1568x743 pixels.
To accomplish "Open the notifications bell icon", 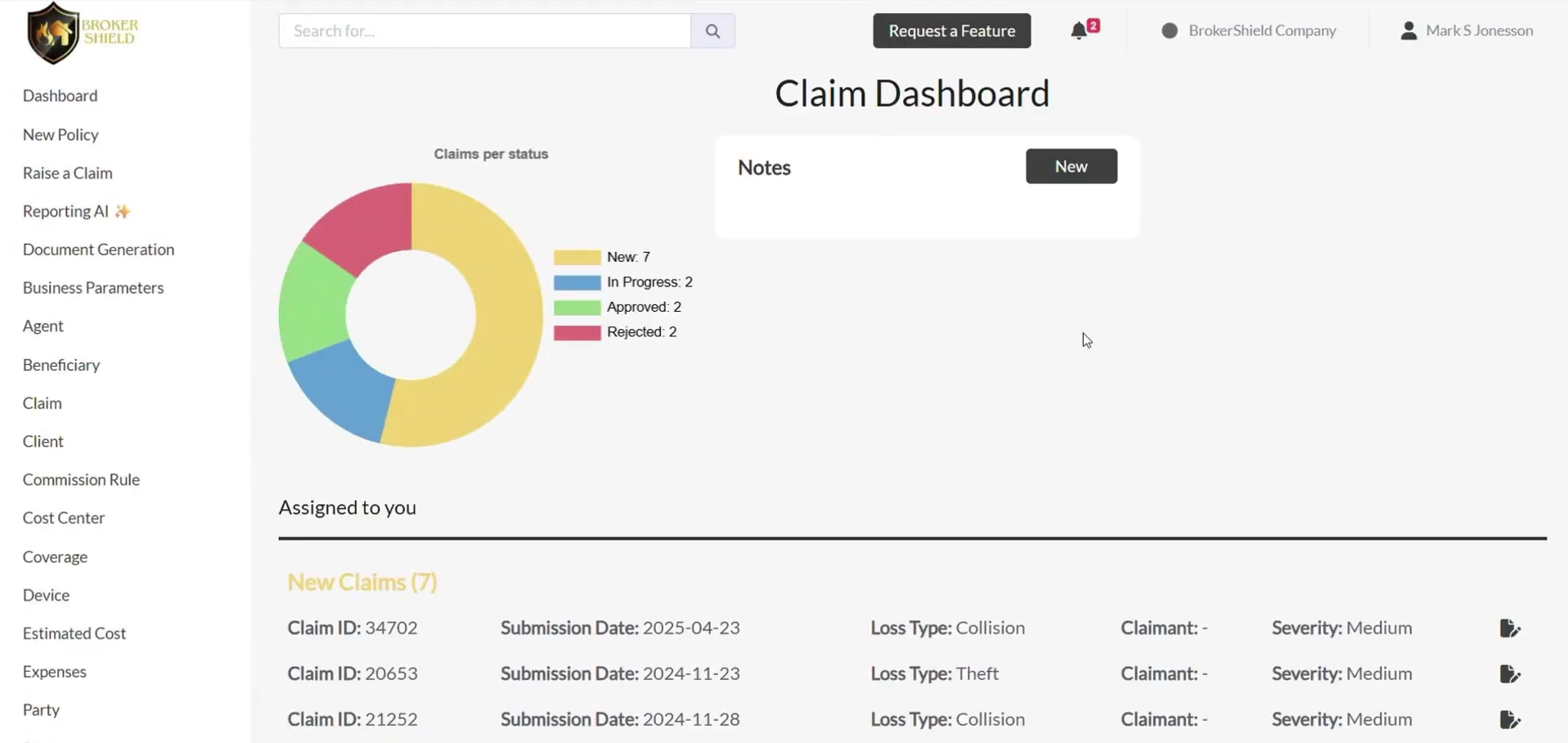I will point(1080,31).
